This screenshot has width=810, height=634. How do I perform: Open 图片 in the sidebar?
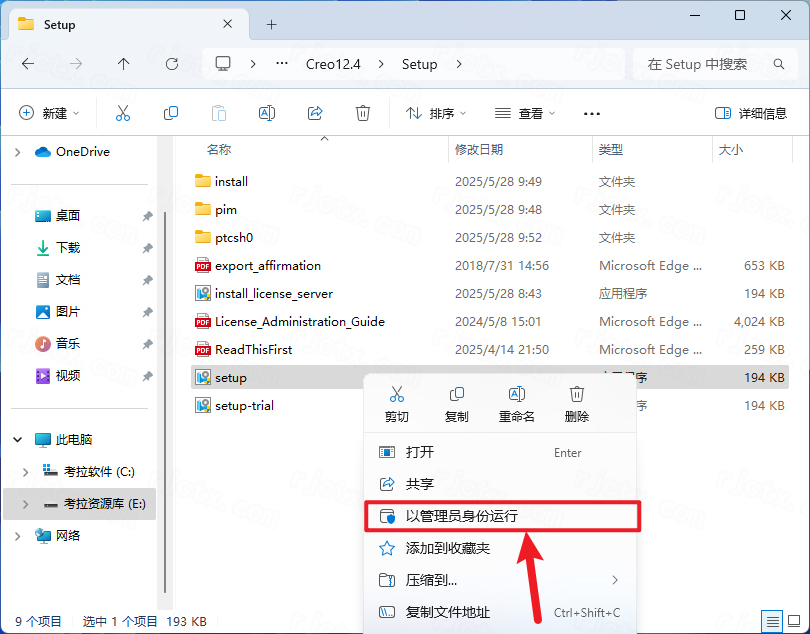67,312
